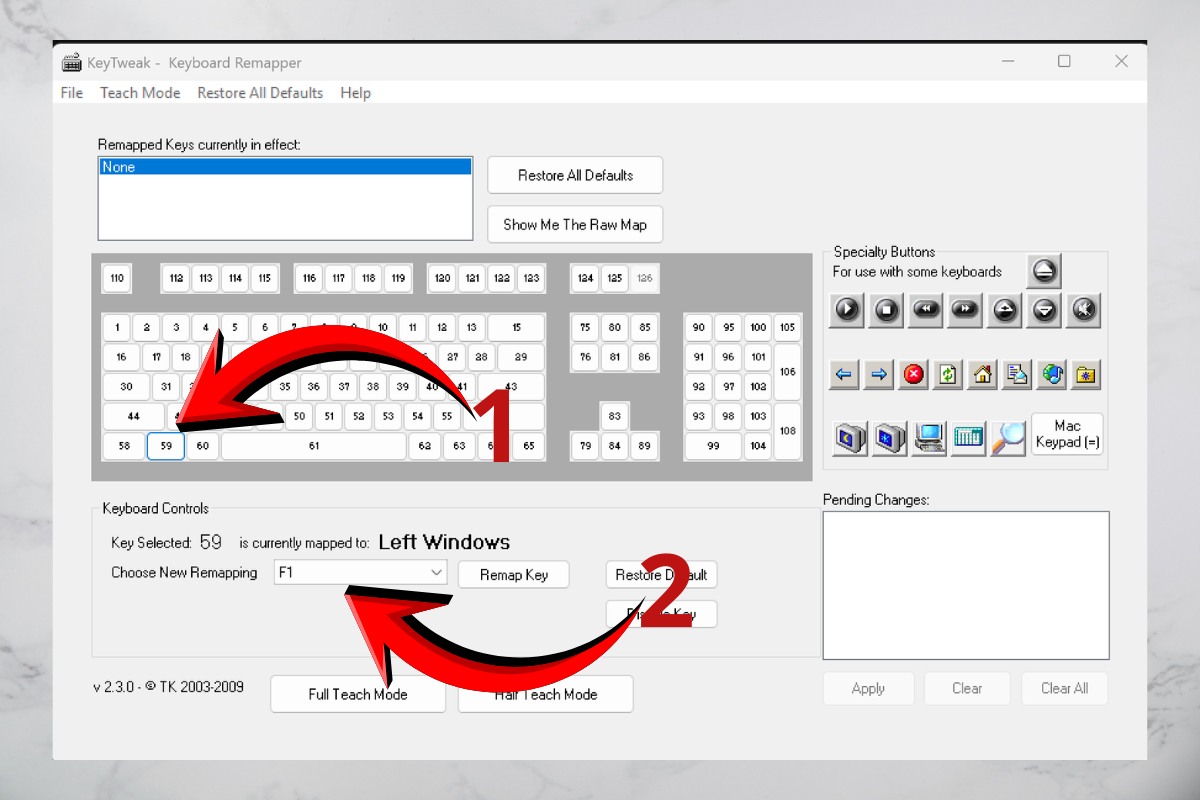
Task: Click Show Me The Raw Map button
Action: (575, 225)
